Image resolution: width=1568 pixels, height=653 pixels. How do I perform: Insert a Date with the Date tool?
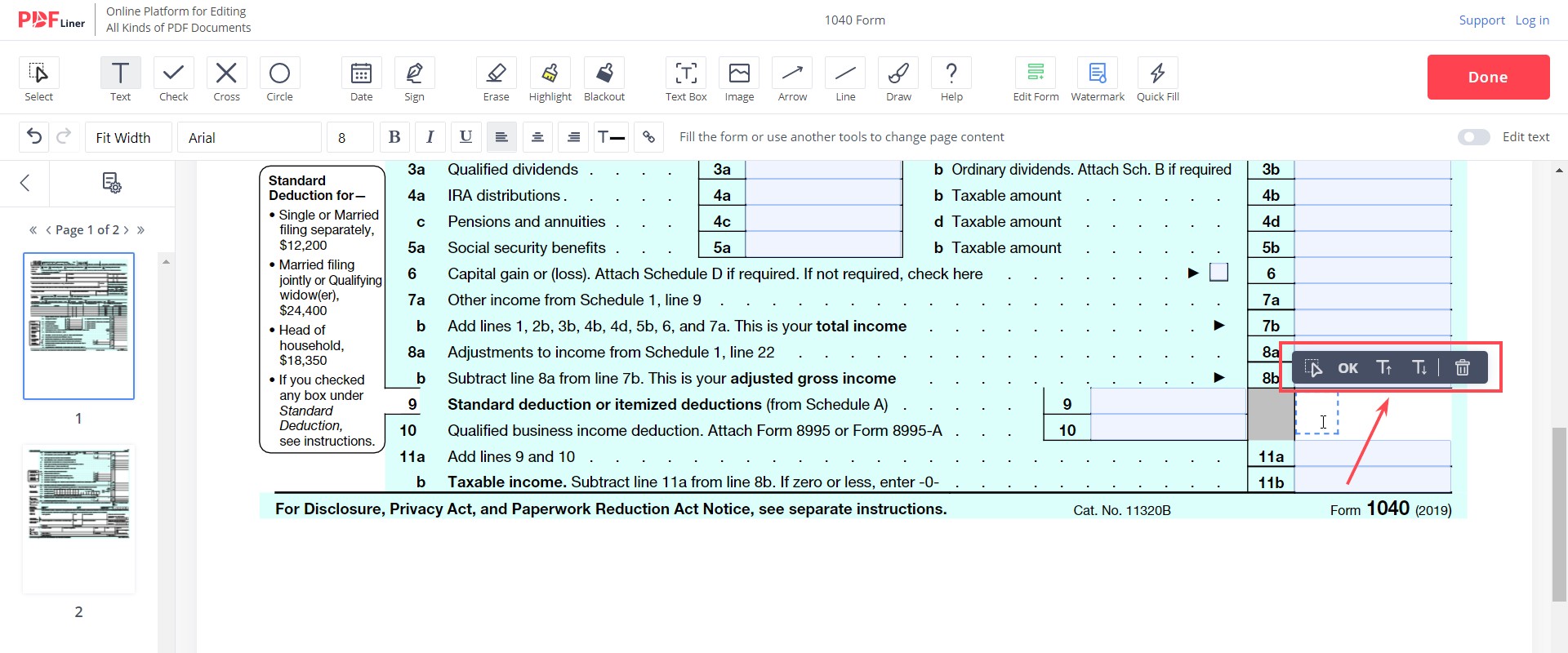pyautogui.click(x=361, y=79)
